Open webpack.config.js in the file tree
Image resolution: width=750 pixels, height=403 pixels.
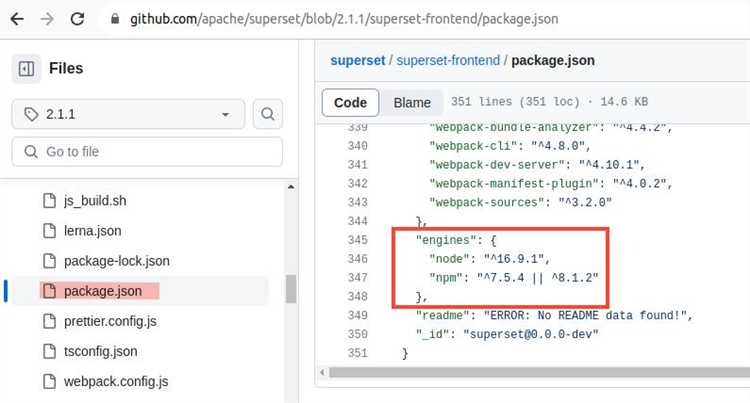tap(116, 381)
